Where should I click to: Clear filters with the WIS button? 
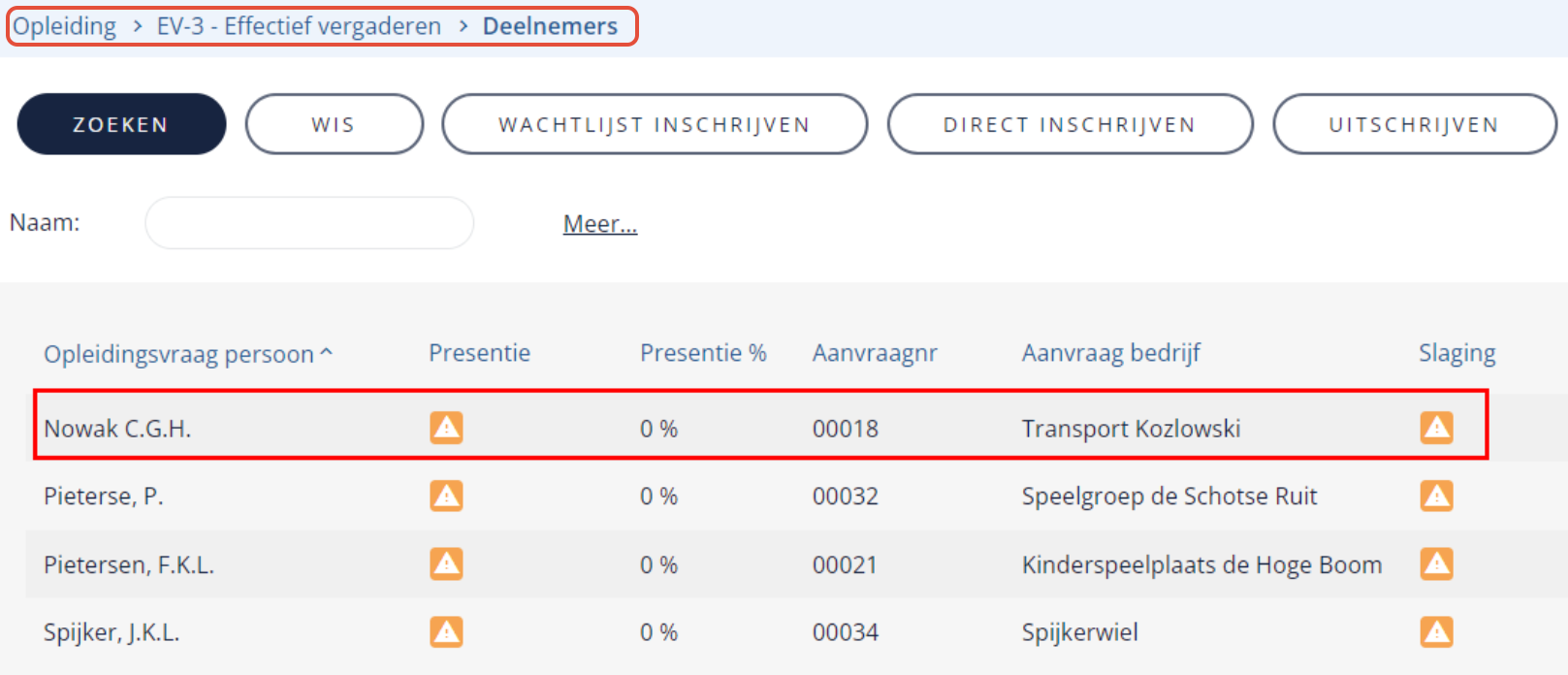click(x=334, y=124)
